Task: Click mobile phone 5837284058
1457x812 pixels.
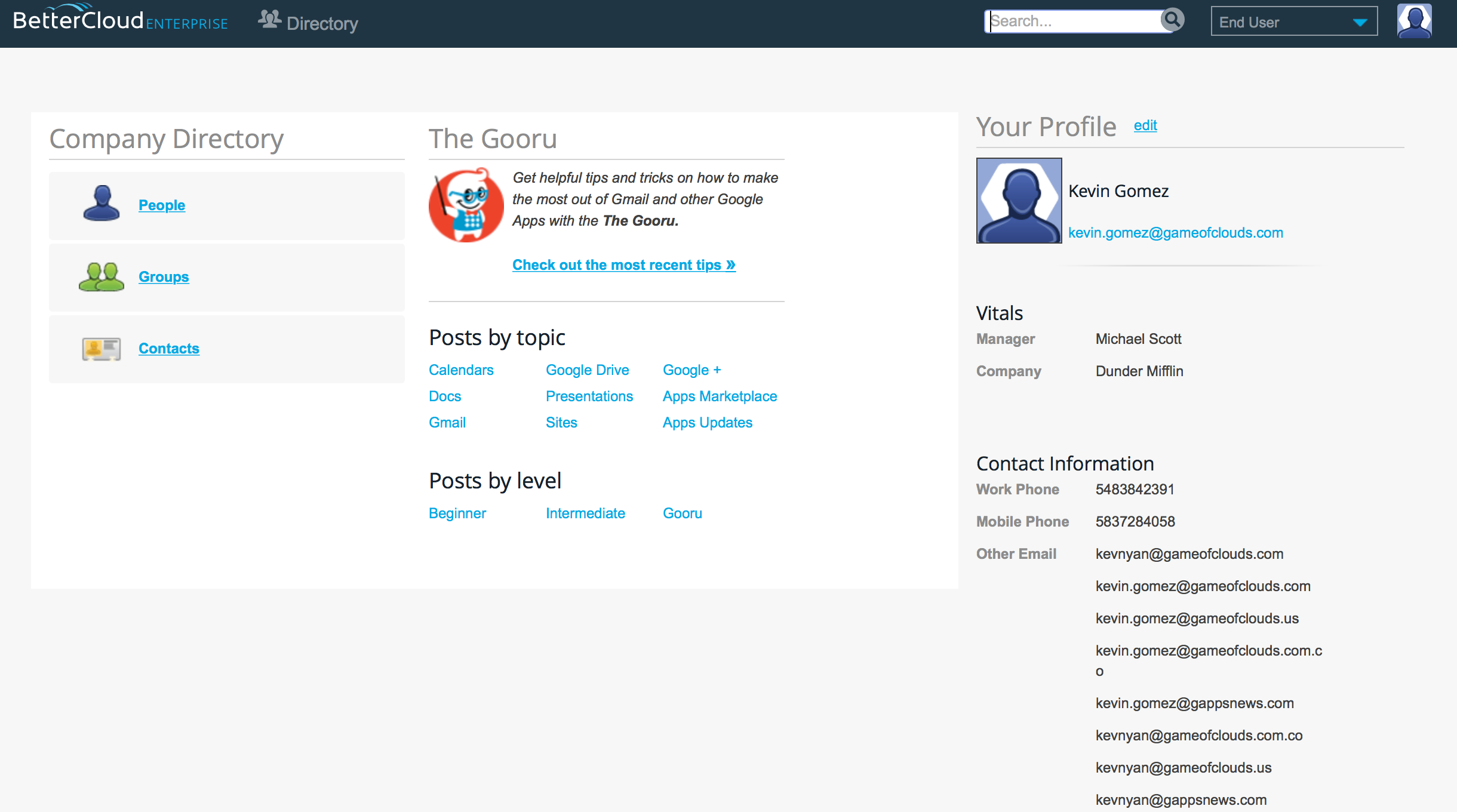Action: 1135,521
